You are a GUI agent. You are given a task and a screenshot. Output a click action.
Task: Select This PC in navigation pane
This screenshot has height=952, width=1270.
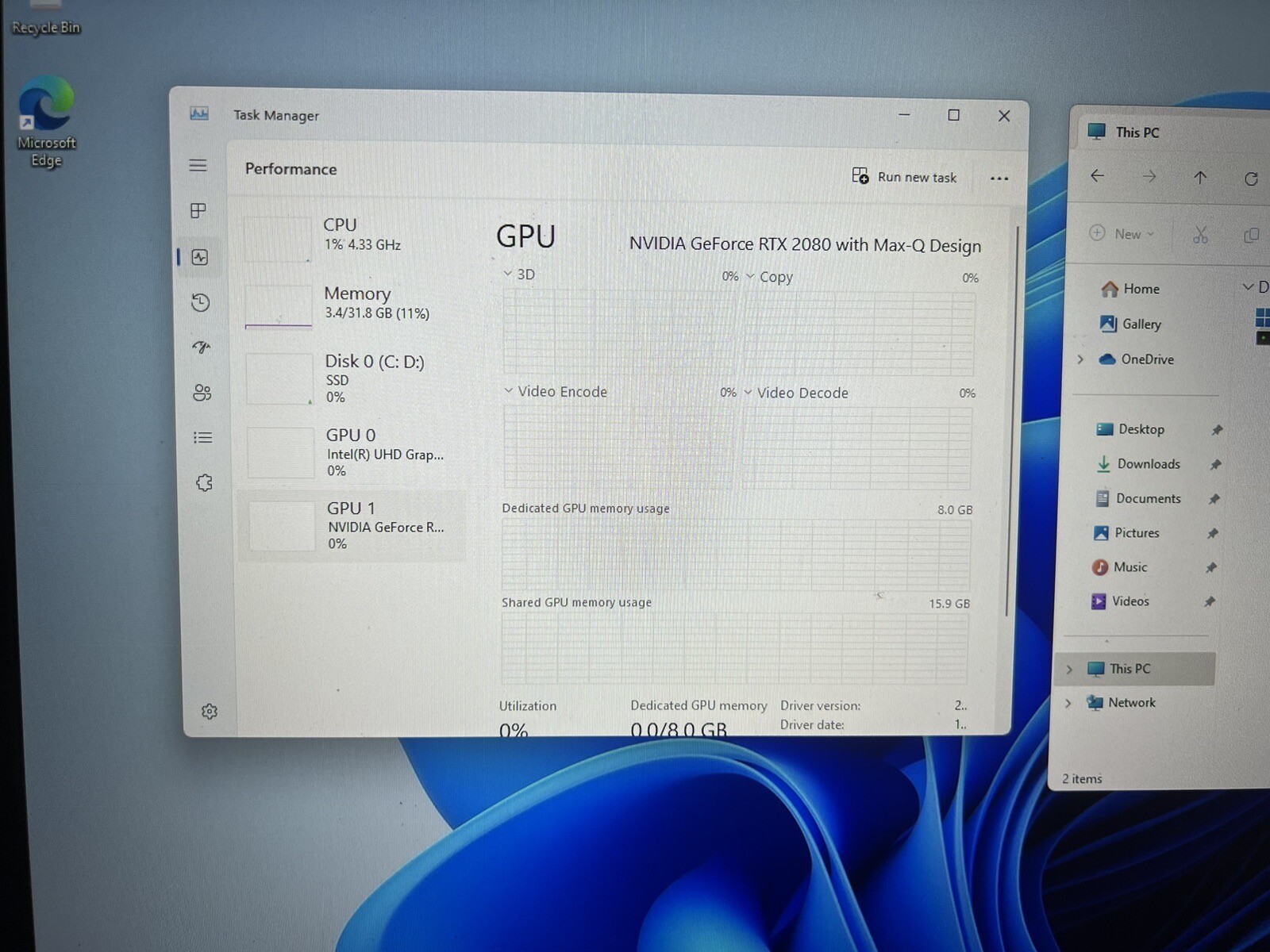coord(1136,669)
